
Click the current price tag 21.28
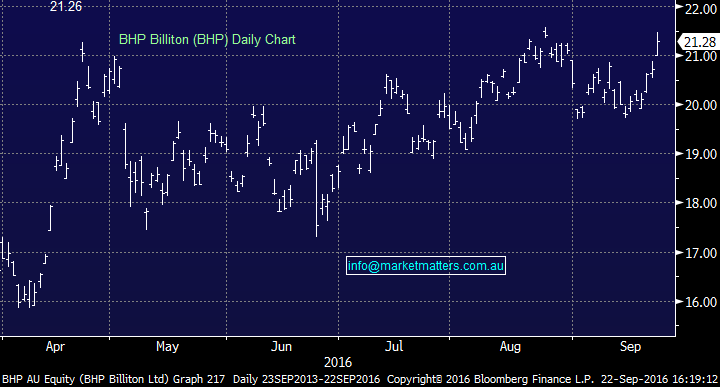(699, 42)
